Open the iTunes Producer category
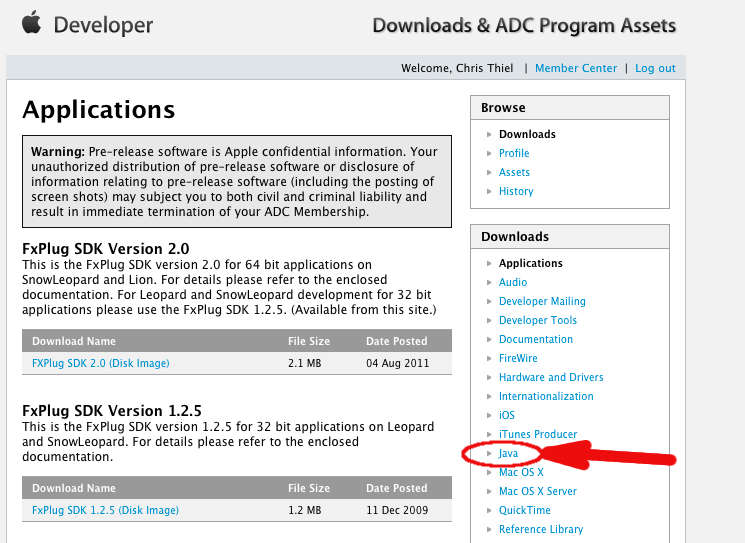 pos(538,434)
